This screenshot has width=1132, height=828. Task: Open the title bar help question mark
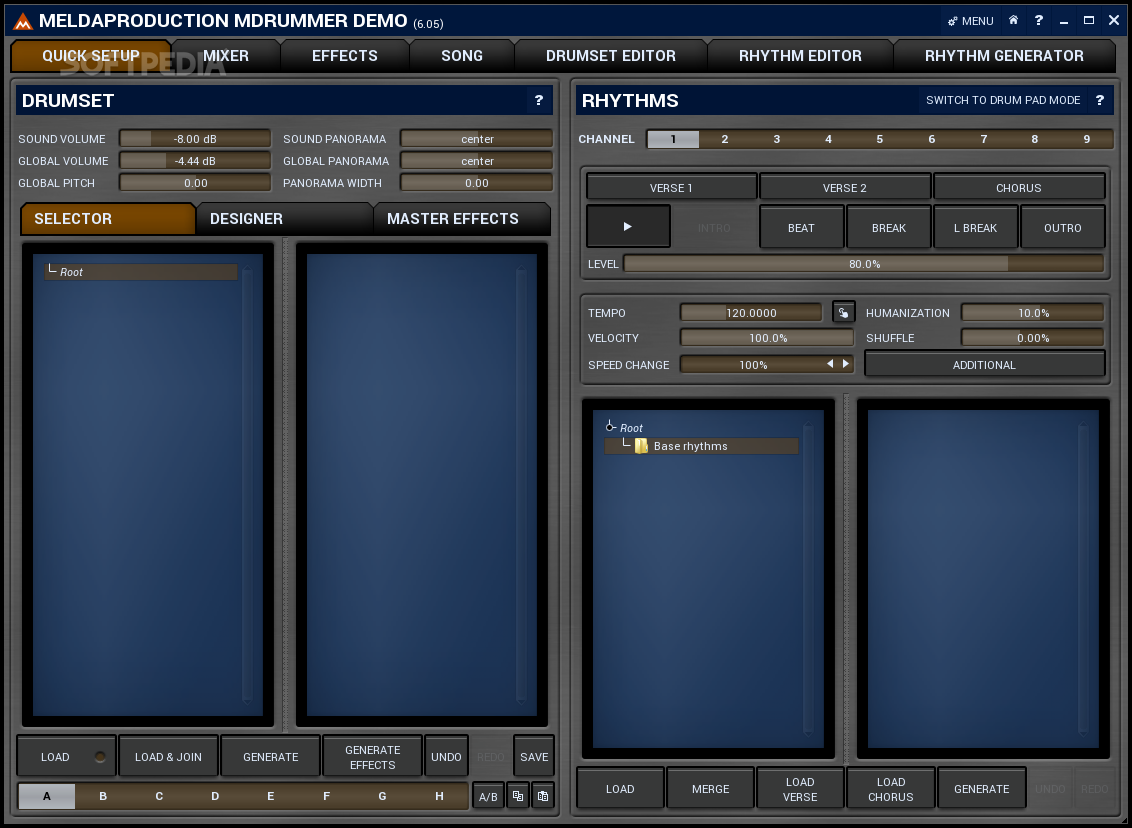click(x=1038, y=20)
